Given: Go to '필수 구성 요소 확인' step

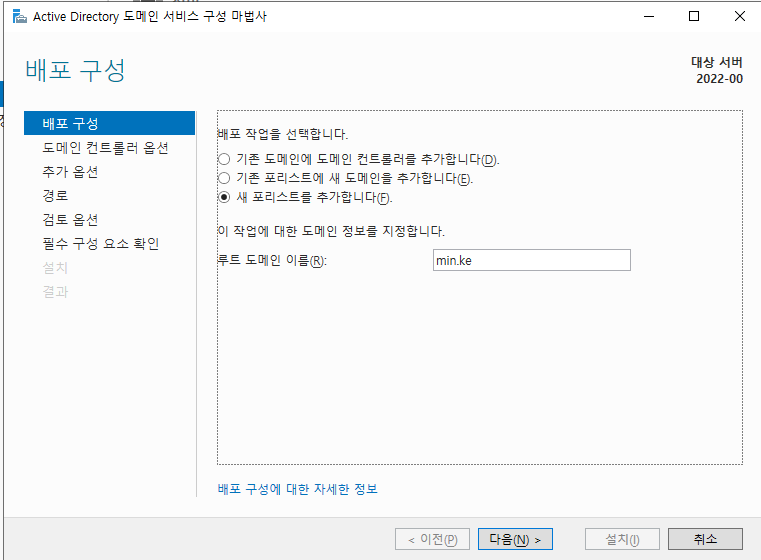Looking at the screenshot, I should tap(101, 244).
